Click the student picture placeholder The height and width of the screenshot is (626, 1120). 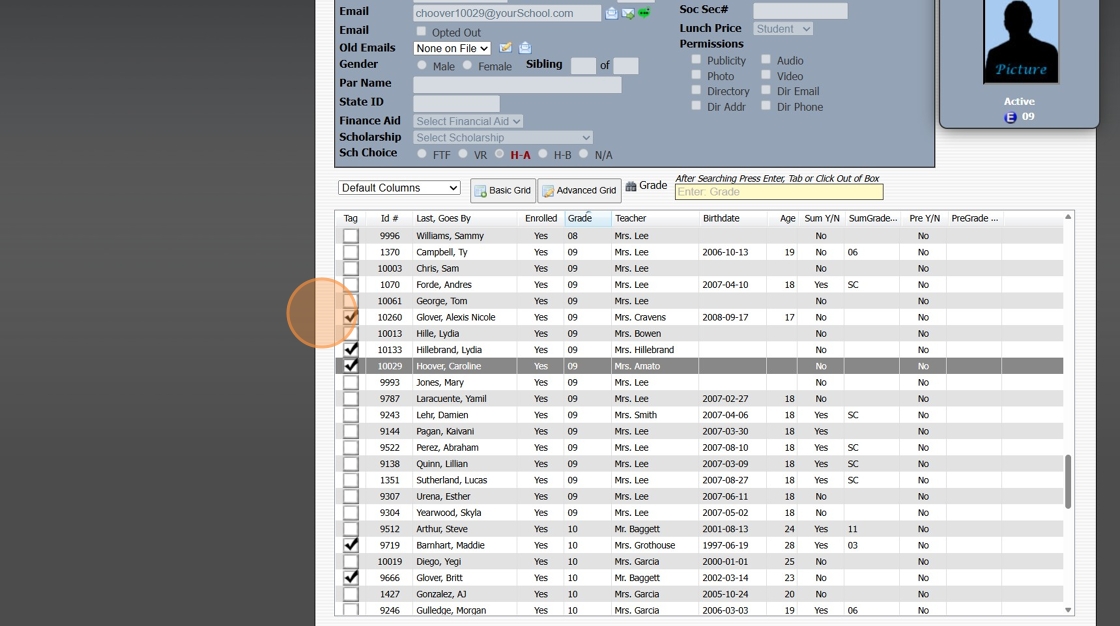pos(1020,42)
